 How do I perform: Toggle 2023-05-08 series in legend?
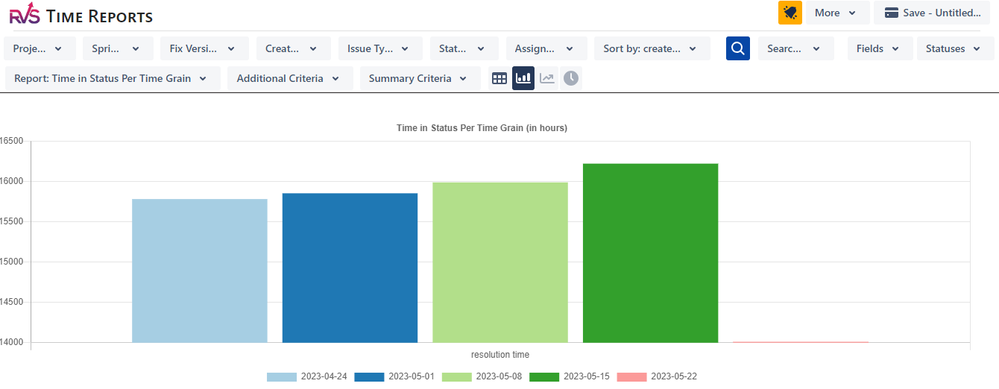pos(482,376)
